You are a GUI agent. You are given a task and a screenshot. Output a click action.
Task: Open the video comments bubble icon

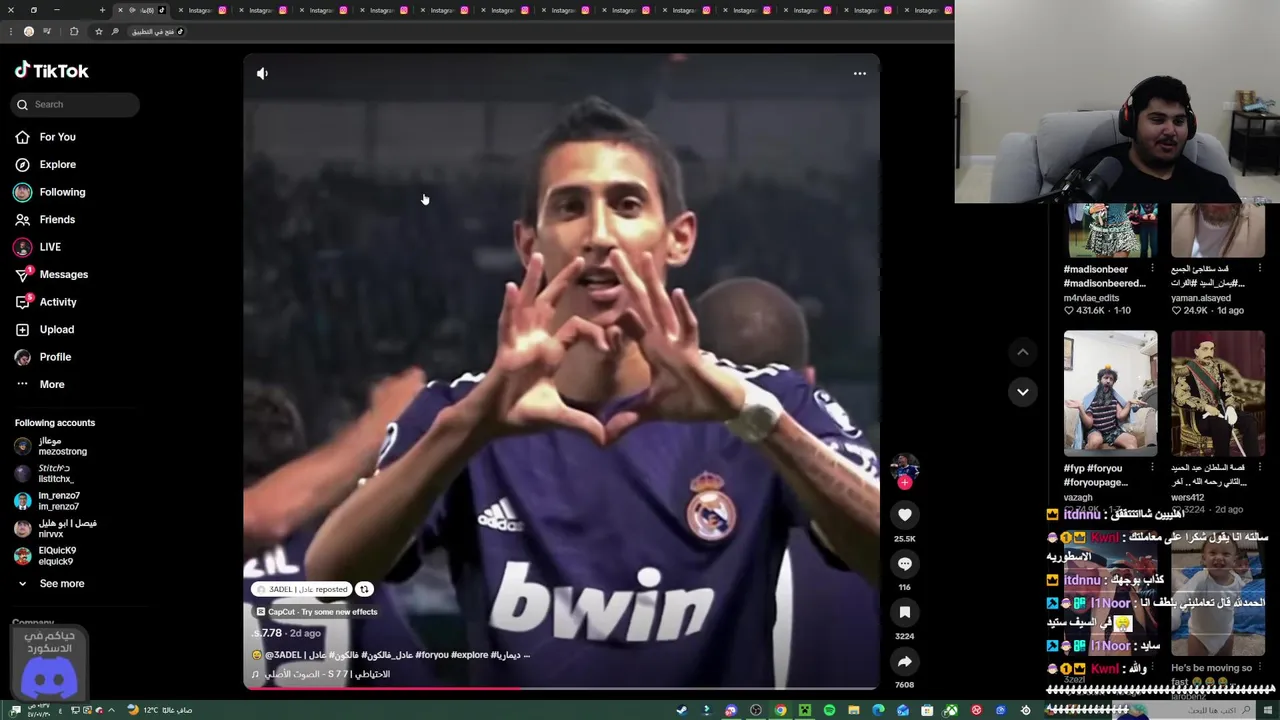(x=904, y=564)
